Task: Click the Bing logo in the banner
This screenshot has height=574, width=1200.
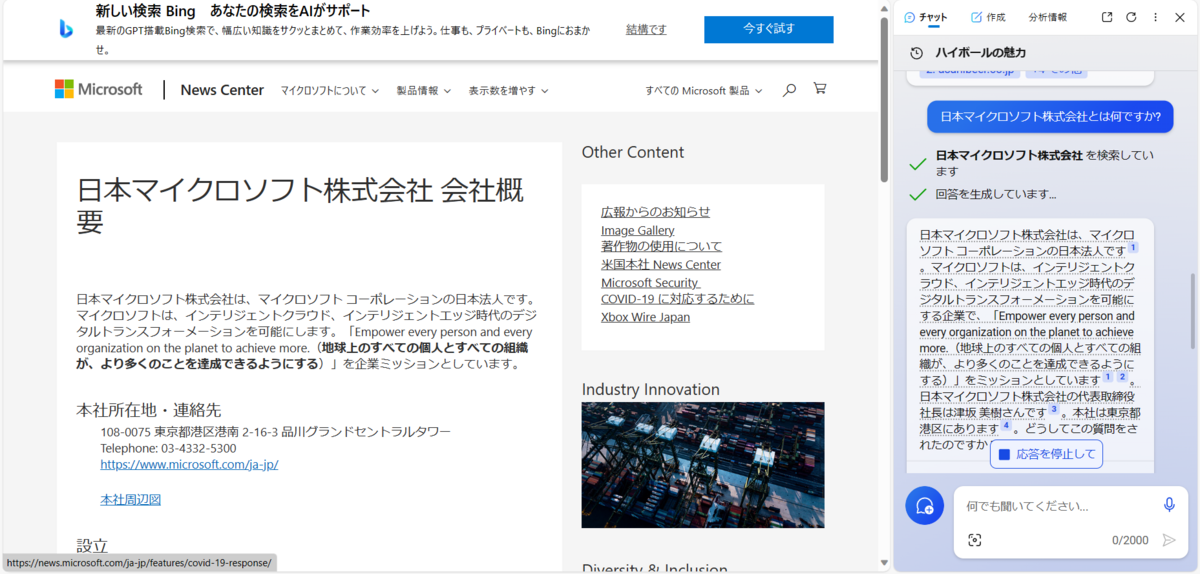Action: coord(66,29)
